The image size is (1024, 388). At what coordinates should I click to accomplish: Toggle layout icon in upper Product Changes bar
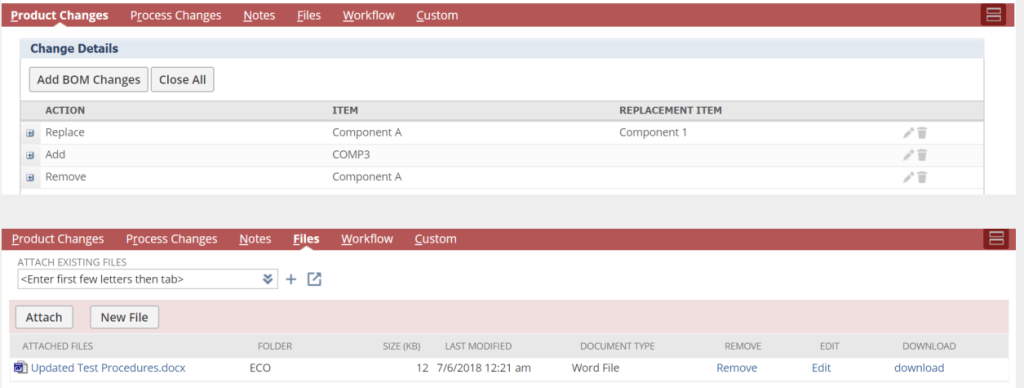993,15
